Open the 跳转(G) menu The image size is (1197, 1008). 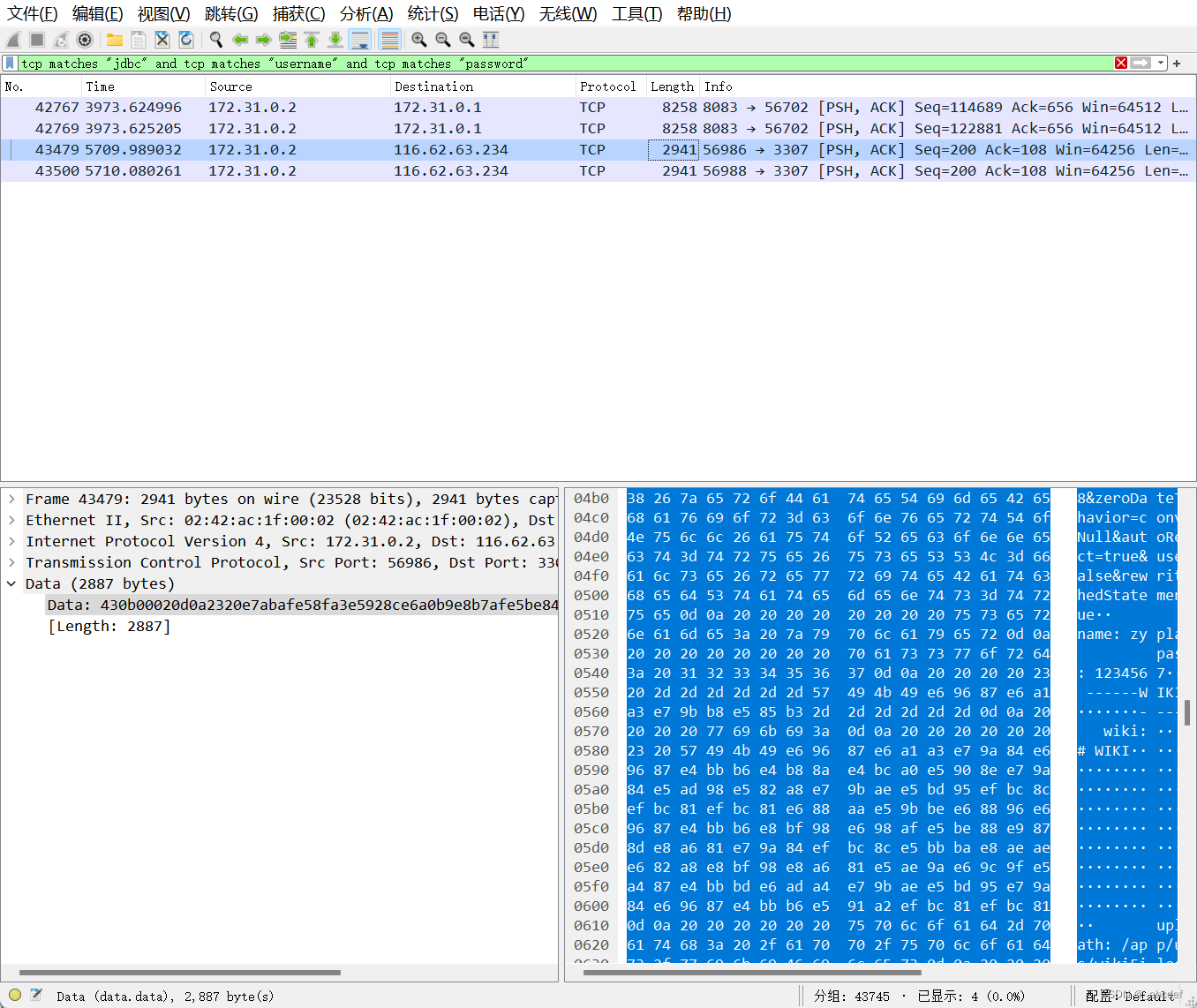(231, 13)
